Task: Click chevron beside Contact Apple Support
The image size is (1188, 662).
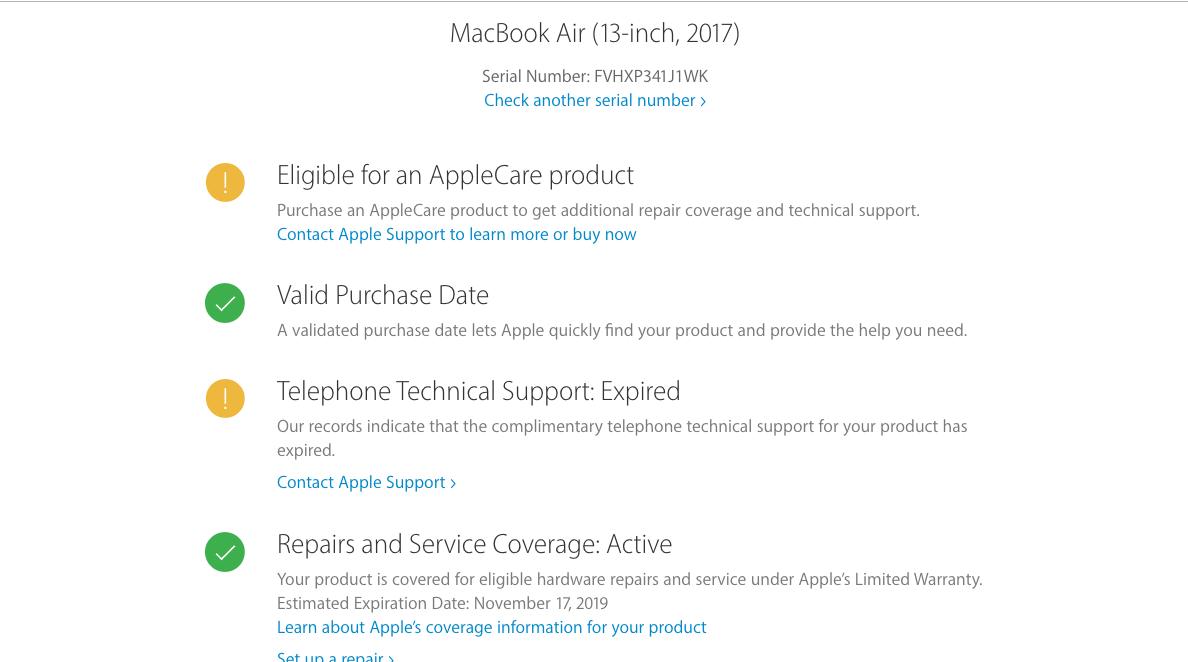Action: pyautogui.click(x=453, y=483)
